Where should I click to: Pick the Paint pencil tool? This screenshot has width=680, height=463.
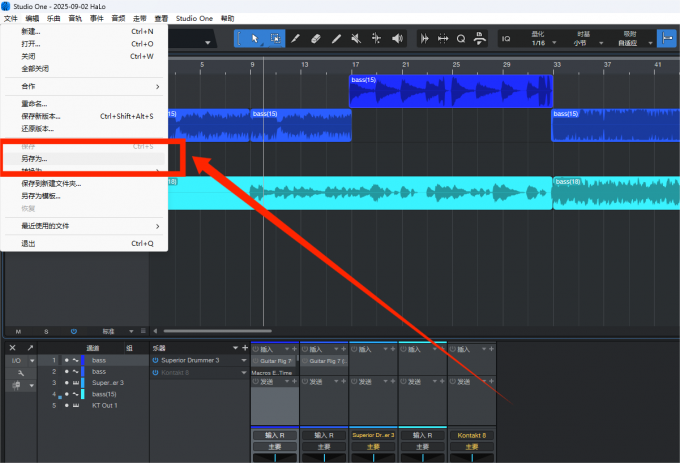pyautogui.click(x=335, y=39)
